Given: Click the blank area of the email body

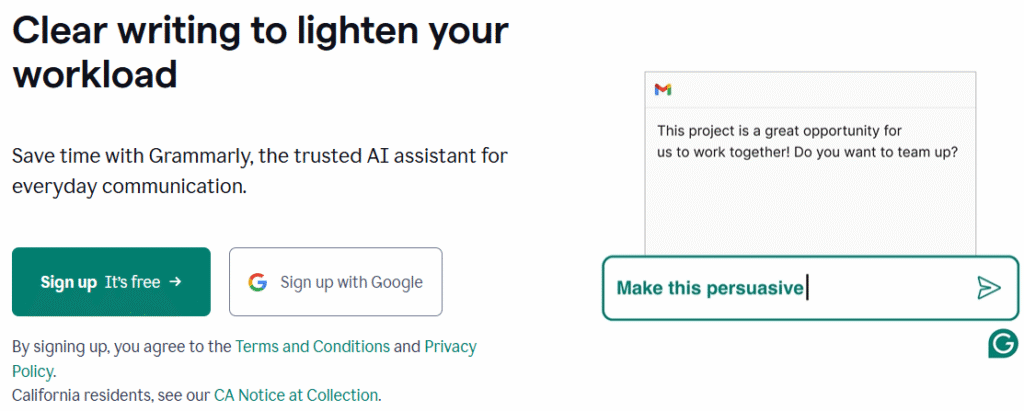Looking at the screenshot, I should tap(810, 209).
